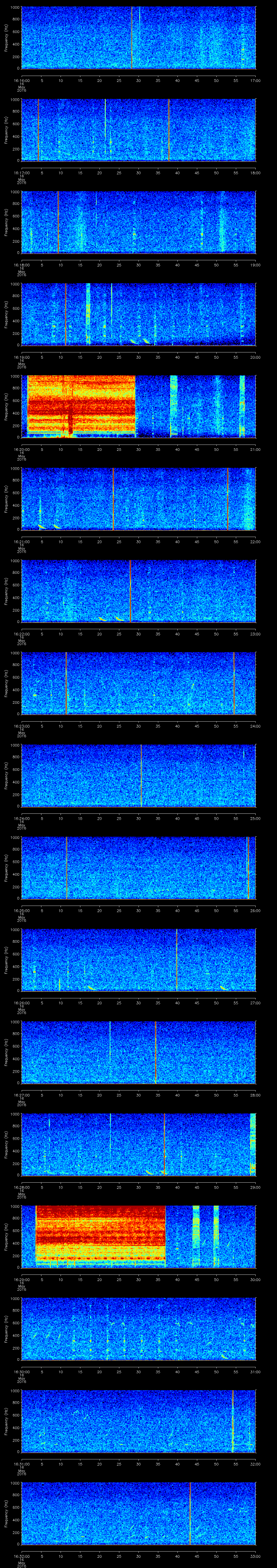Click the 16:27:00 start time label
This screenshot has height=1568, width=277.
coord(21,1095)
